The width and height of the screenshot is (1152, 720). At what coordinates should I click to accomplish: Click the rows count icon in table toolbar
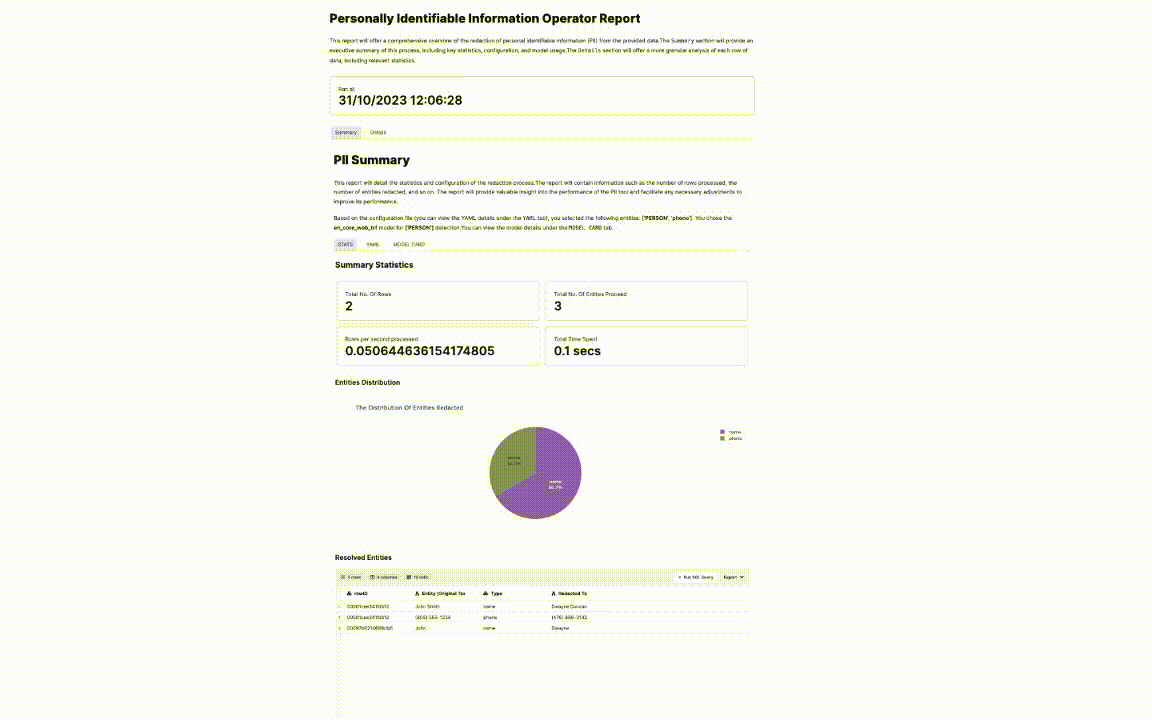(343, 577)
